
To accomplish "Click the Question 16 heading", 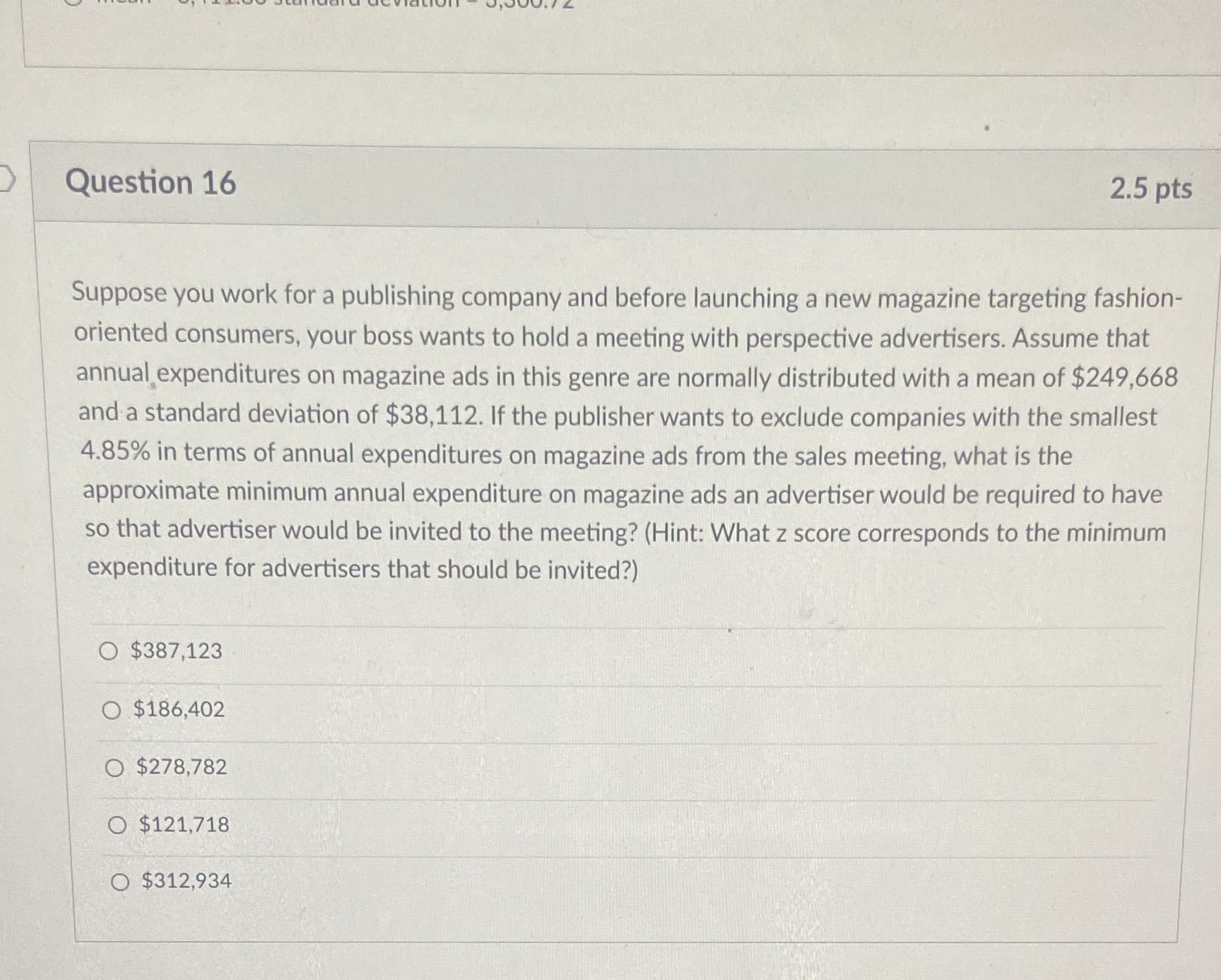I will (x=151, y=183).
